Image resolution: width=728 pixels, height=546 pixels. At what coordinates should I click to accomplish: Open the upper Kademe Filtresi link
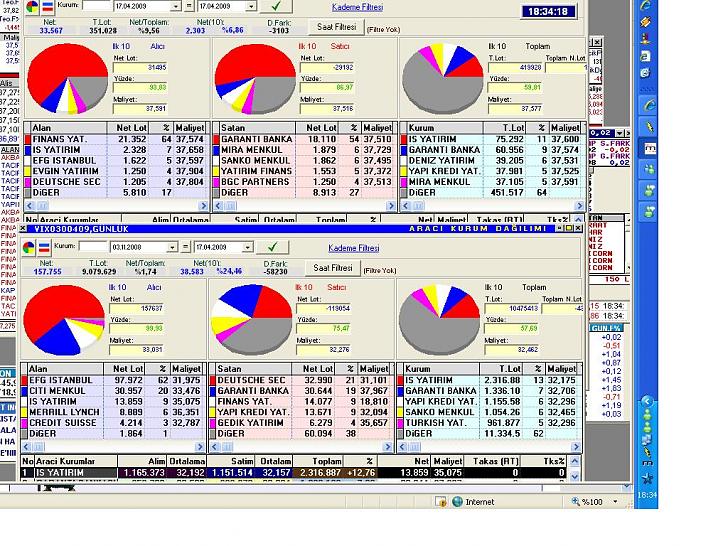[357, 7]
